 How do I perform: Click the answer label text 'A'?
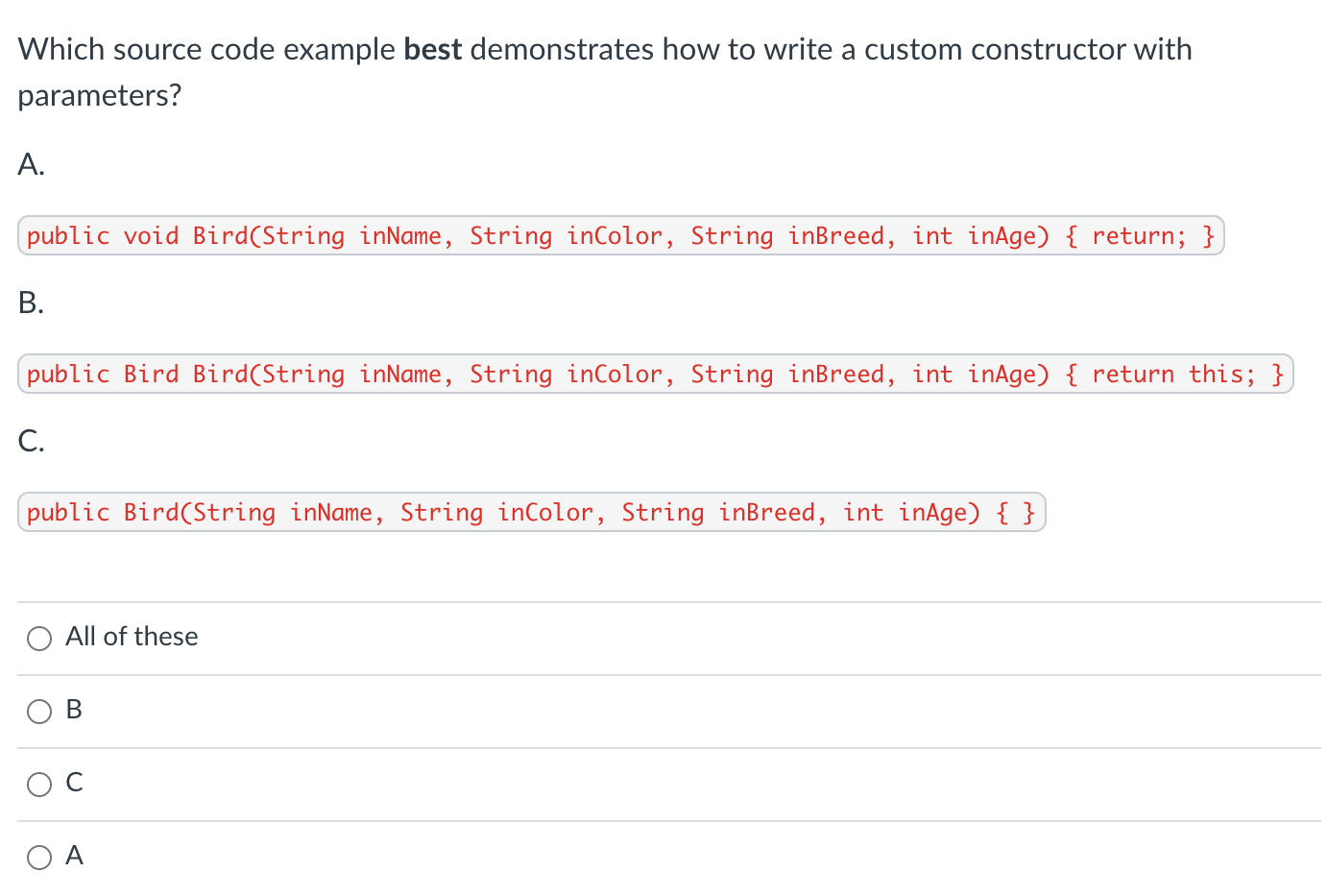(x=74, y=856)
